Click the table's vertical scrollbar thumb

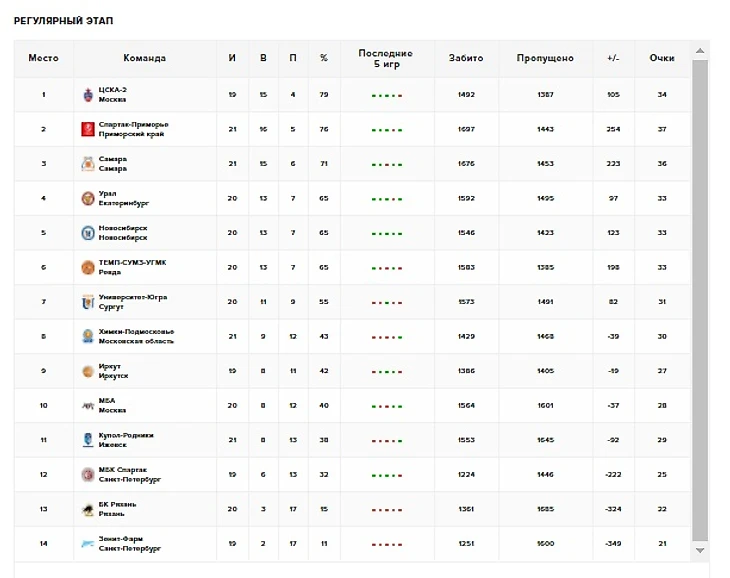click(700, 300)
